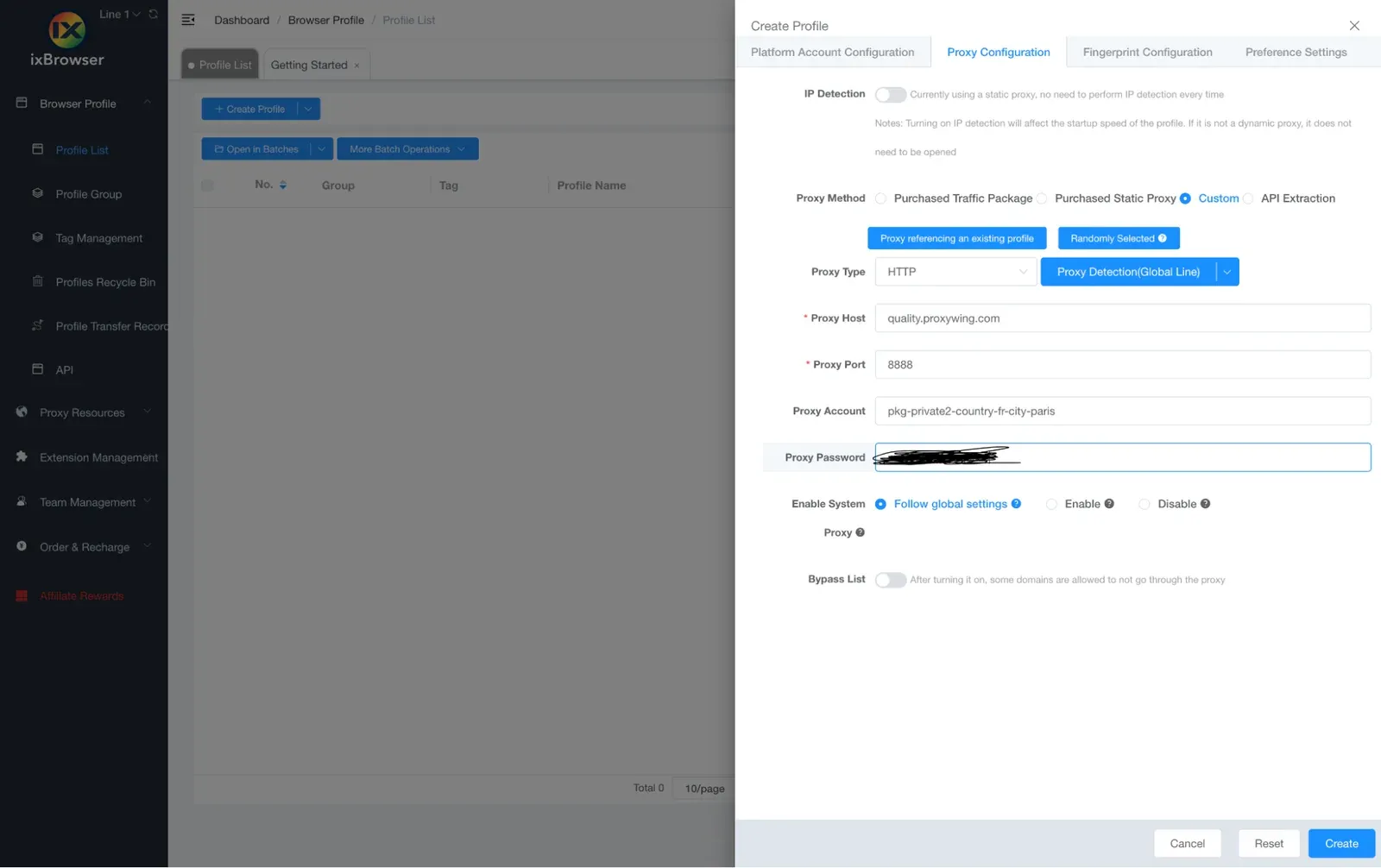Click Proxy Detection(Global Line) button
Viewport: 1381px width, 868px height.
click(x=1128, y=272)
